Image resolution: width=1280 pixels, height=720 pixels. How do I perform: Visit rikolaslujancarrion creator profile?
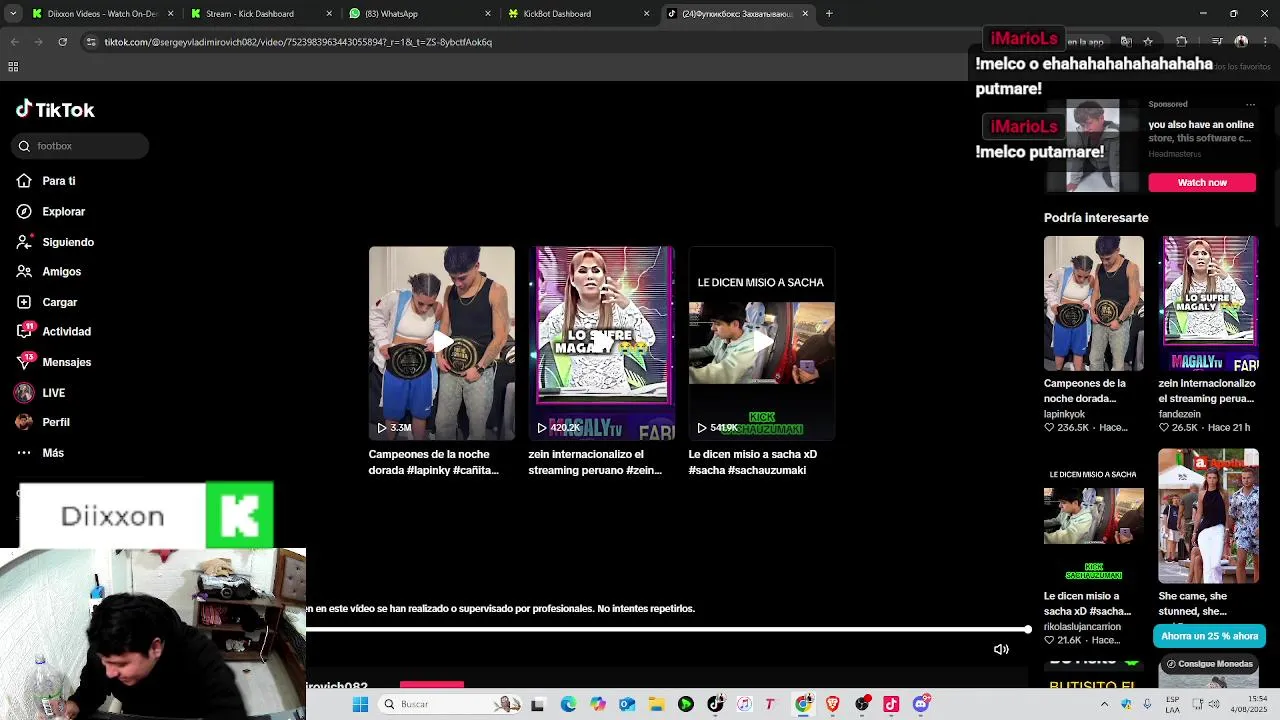click(x=1082, y=627)
